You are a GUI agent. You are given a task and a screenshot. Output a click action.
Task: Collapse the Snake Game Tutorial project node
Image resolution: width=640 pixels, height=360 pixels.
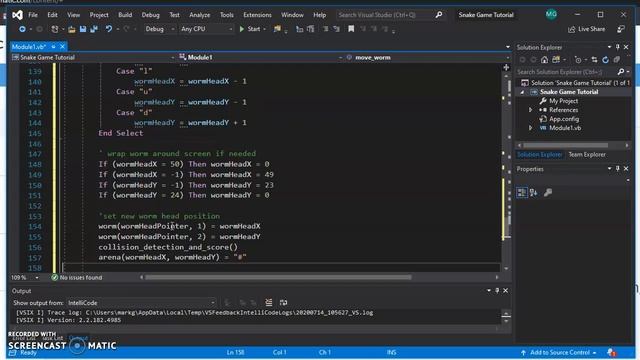[522, 92]
